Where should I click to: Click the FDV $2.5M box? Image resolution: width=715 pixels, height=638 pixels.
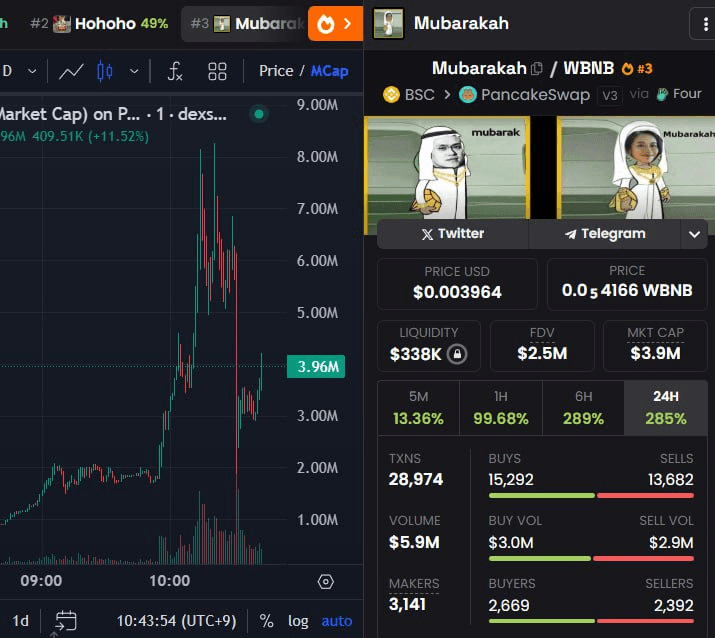(x=542, y=346)
